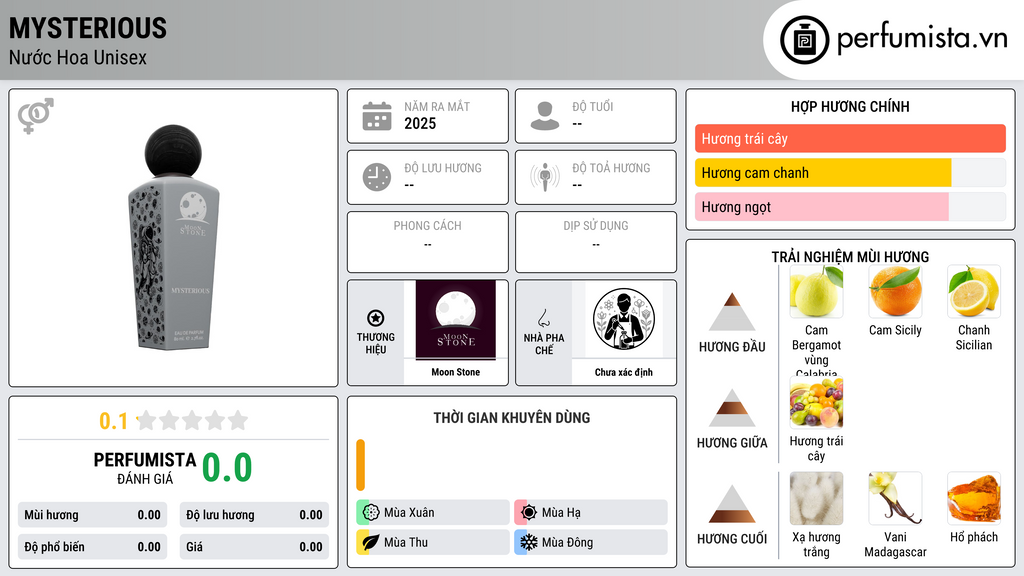Click the 2025 release year value
Screen dimensions: 1024x576
(x=420, y=123)
